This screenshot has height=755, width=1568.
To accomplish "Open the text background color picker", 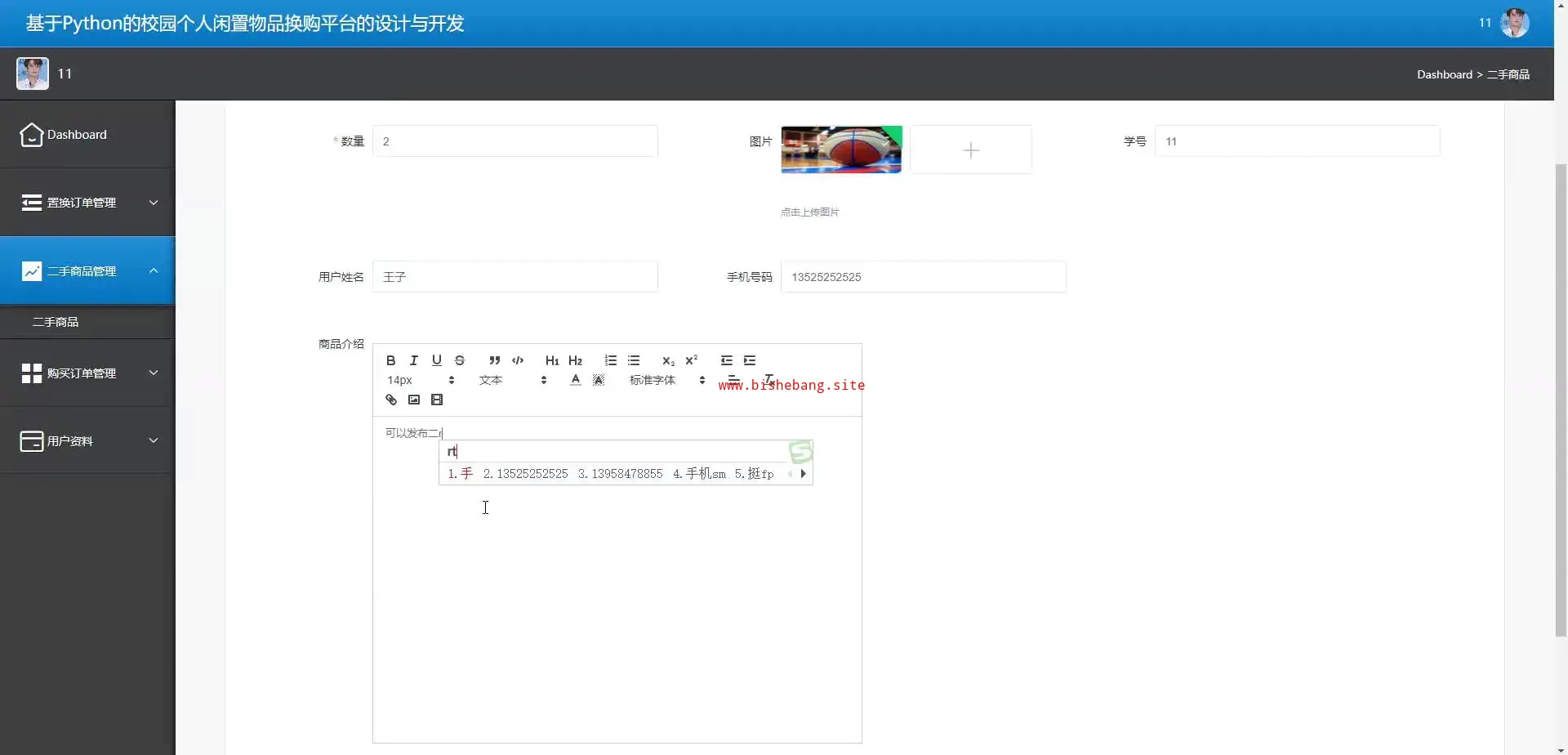I will coord(598,380).
